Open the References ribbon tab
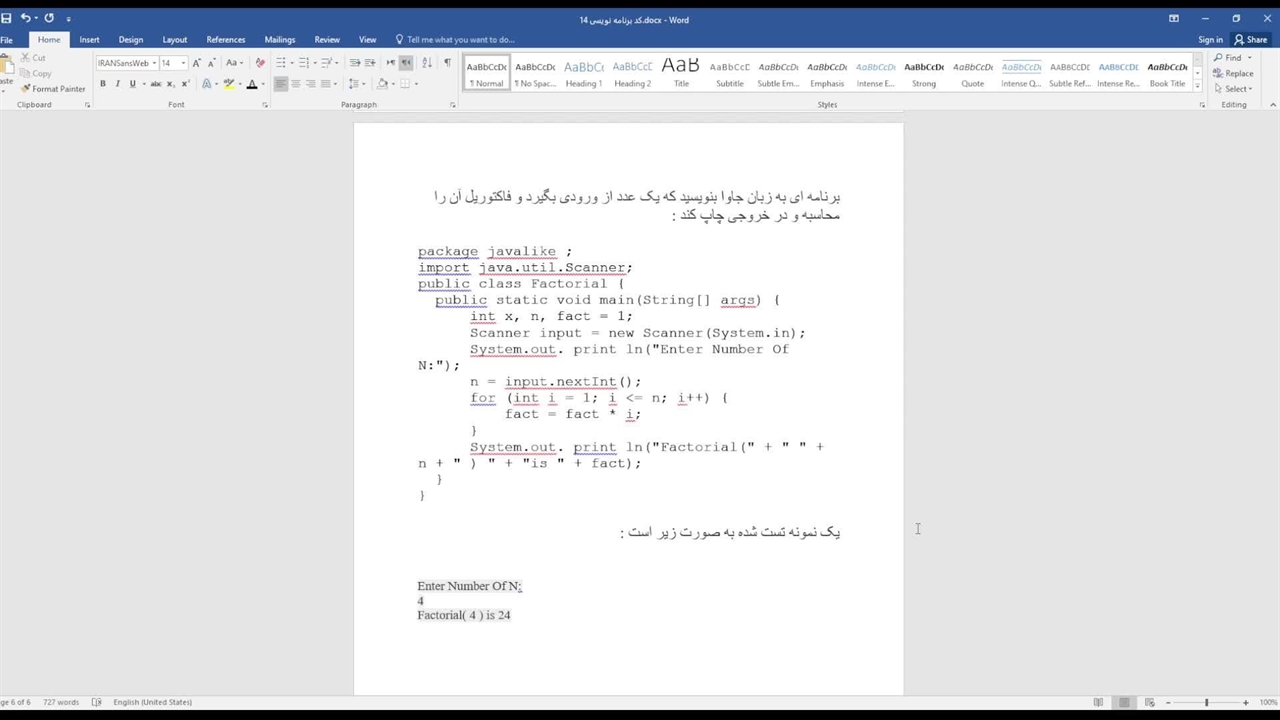The image size is (1280, 720). (x=225, y=40)
